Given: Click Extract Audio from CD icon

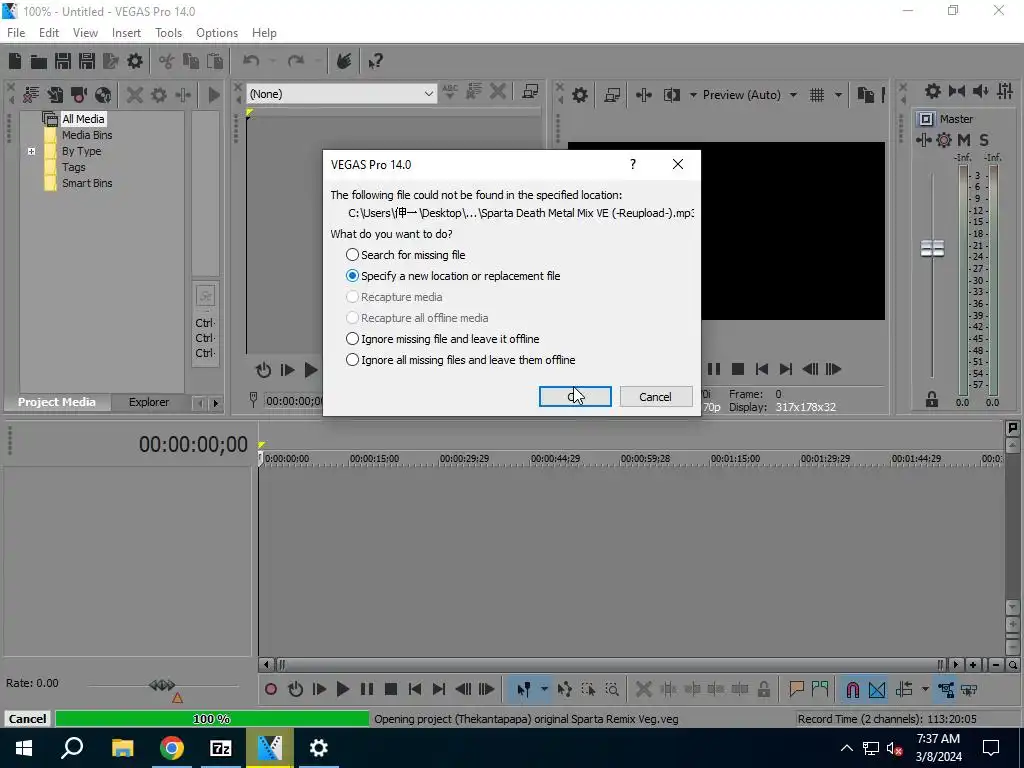Looking at the screenshot, I should pos(103,95).
